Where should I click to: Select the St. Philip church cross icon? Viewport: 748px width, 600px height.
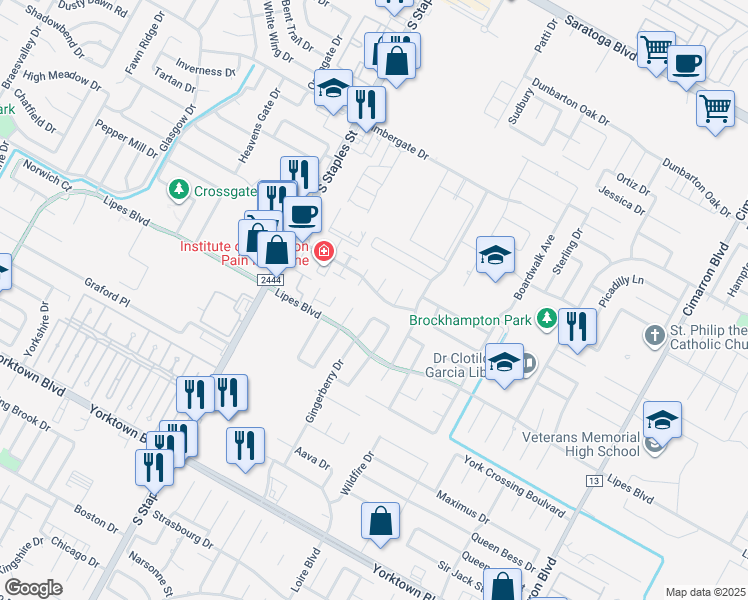(654, 336)
